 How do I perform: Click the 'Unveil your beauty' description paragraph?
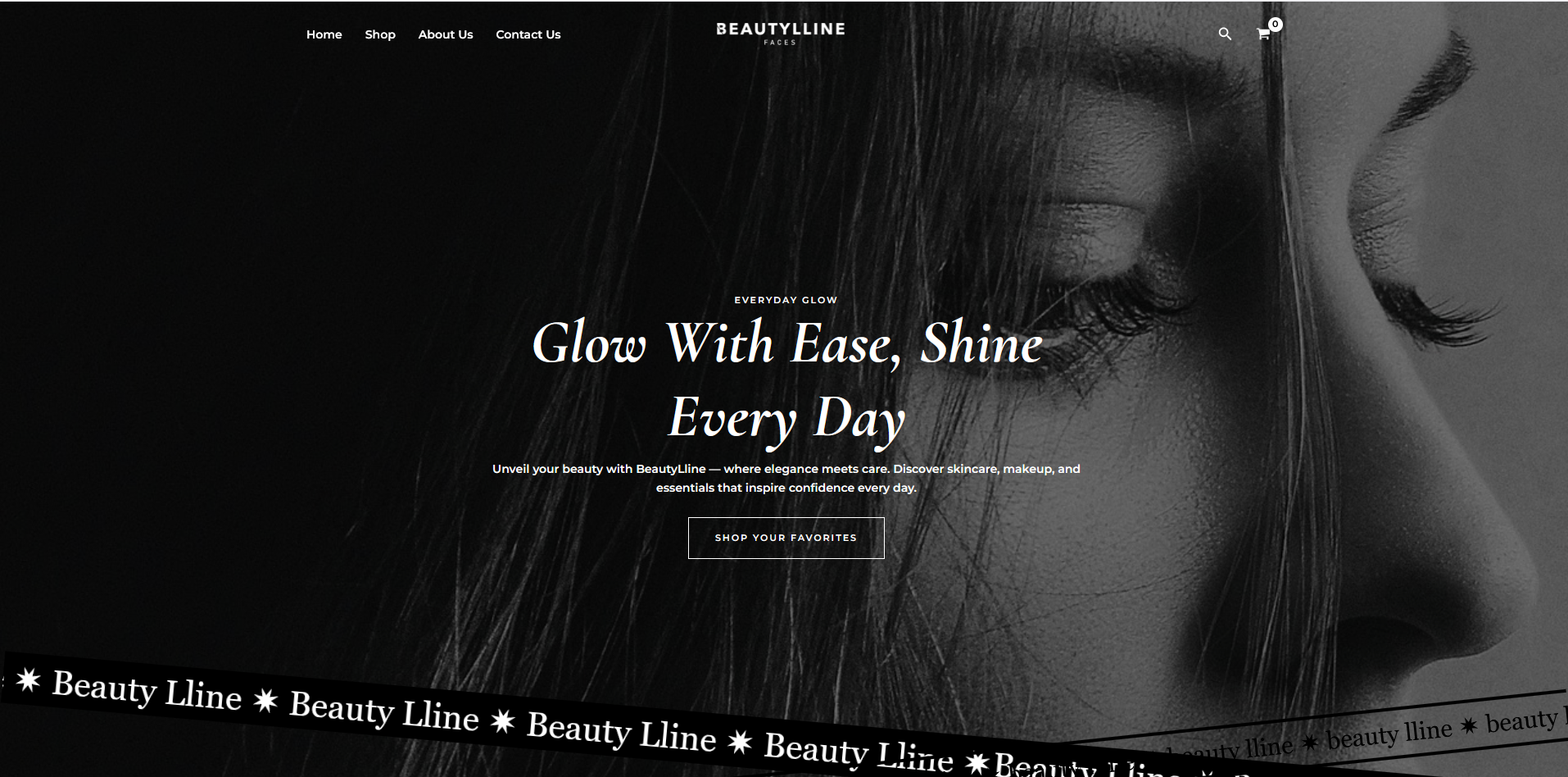[786, 478]
